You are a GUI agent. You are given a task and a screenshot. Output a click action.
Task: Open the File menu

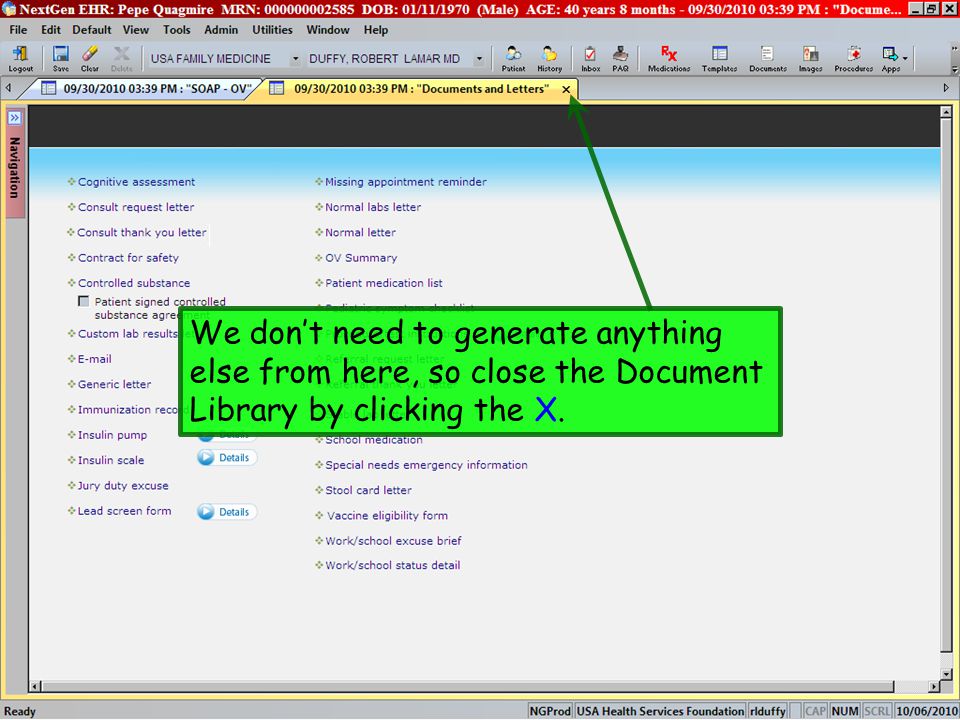(x=18, y=29)
